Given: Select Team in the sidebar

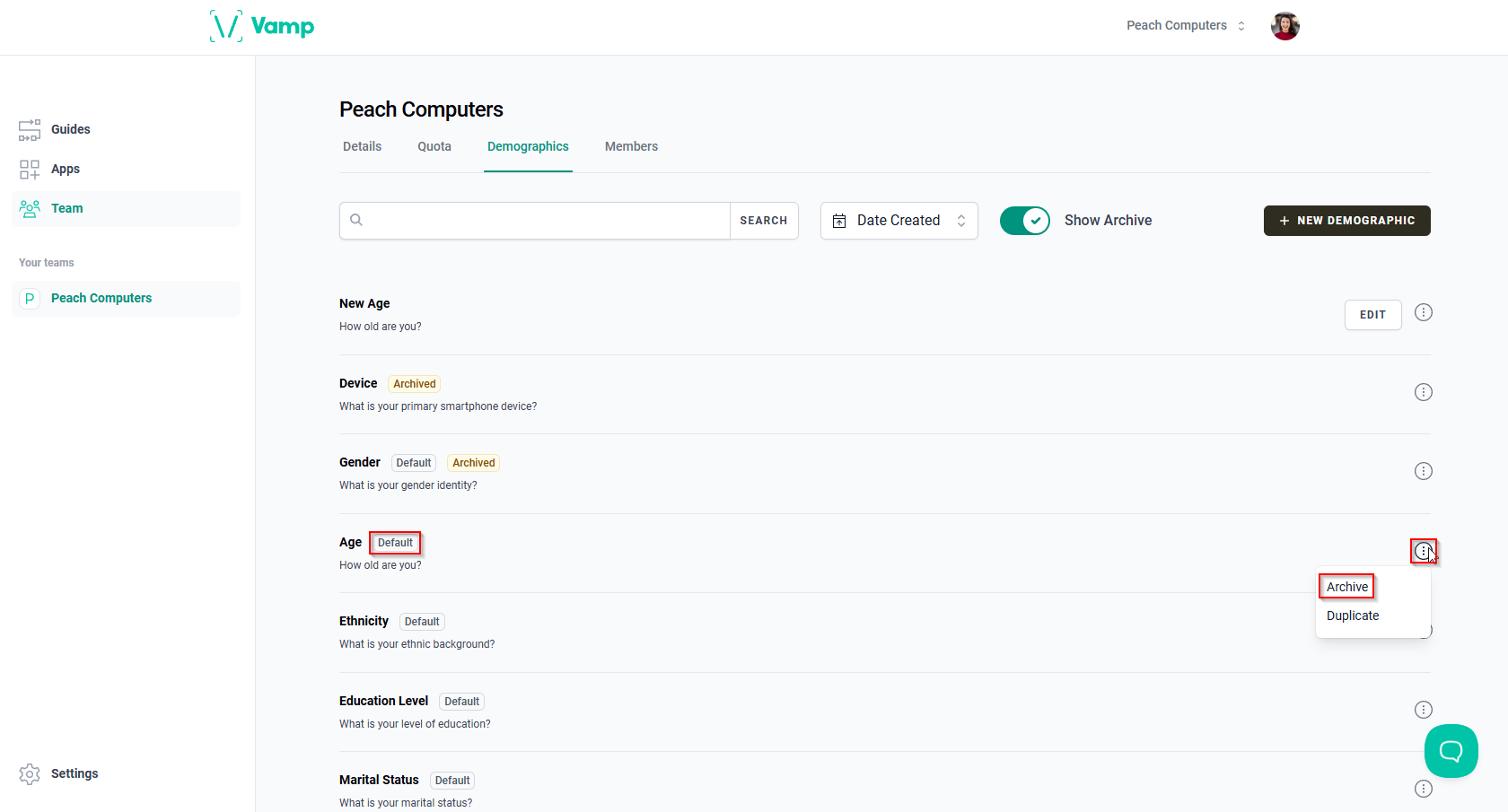Looking at the screenshot, I should point(126,208).
